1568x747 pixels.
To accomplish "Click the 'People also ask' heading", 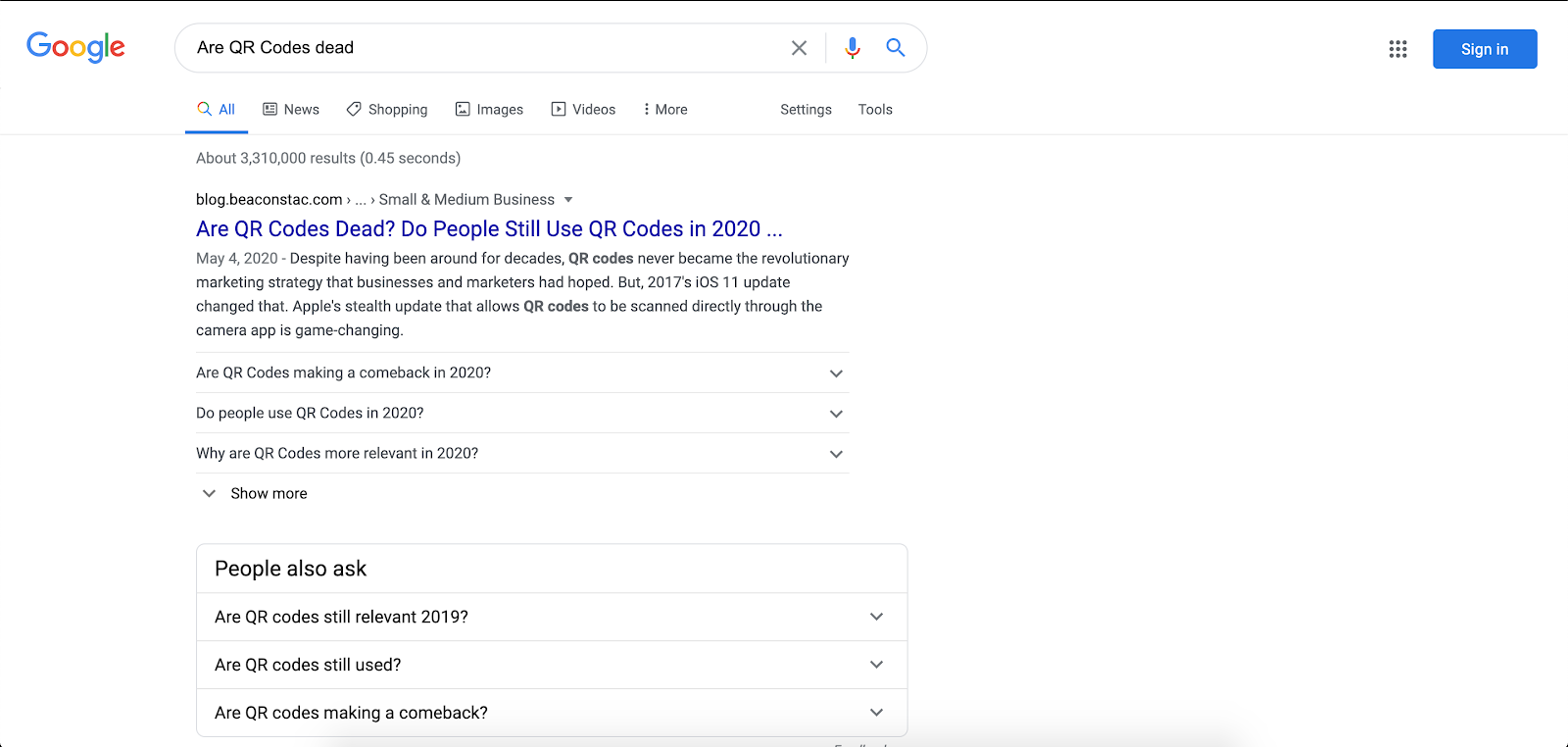I will pyautogui.click(x=290, y=569).
